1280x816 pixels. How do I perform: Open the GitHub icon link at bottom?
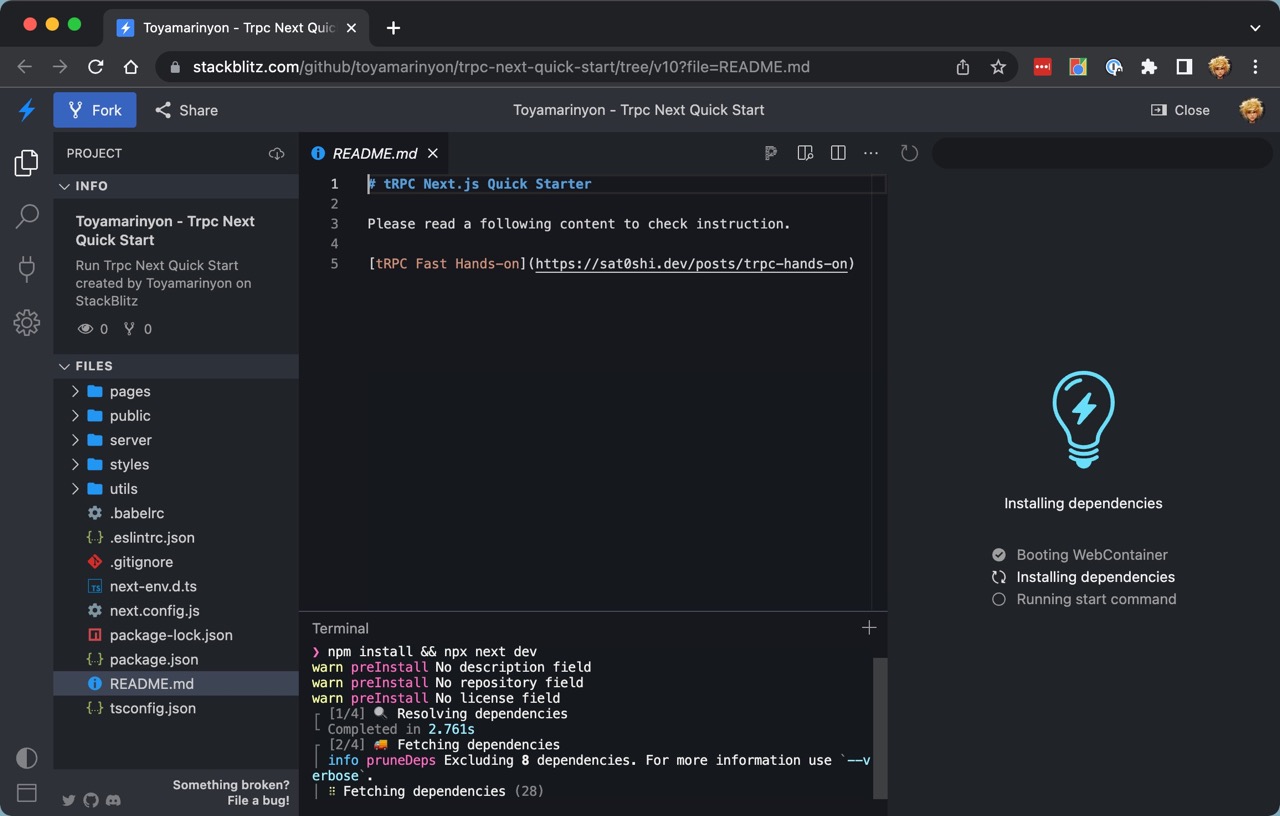click(x=91, y=800)
